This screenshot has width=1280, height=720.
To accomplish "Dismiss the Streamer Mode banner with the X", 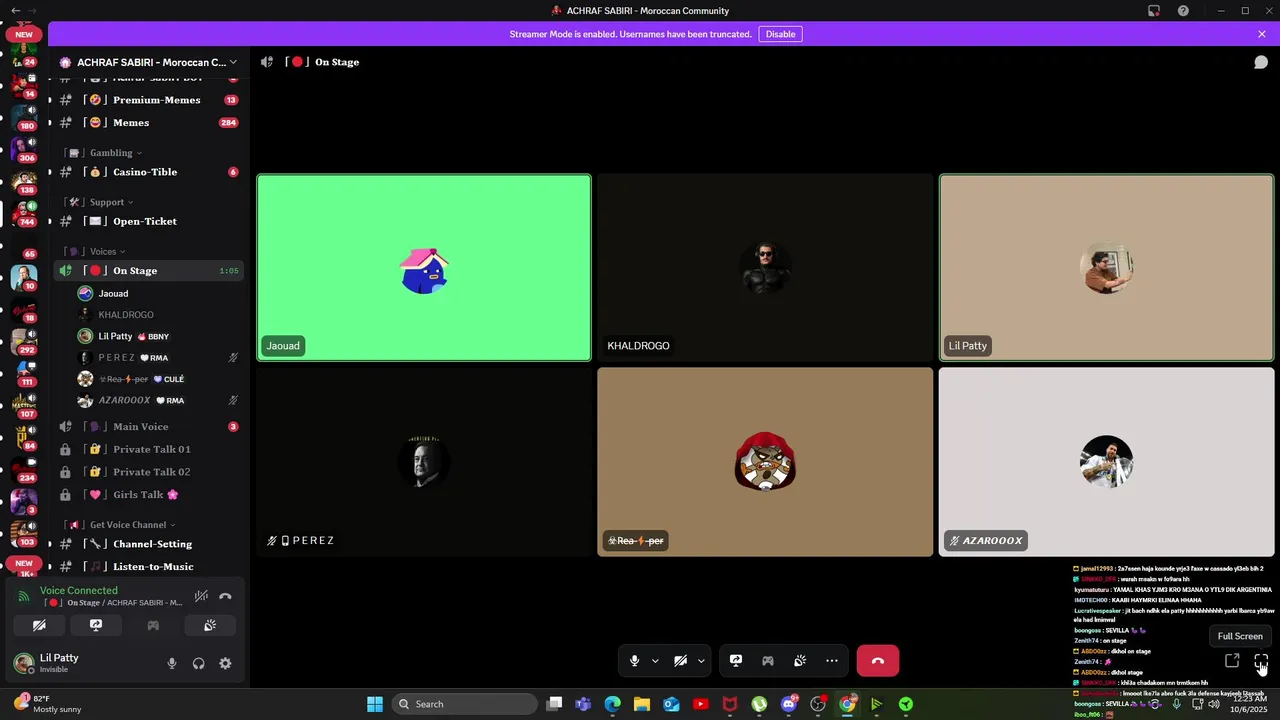I will click(1262, 34).
